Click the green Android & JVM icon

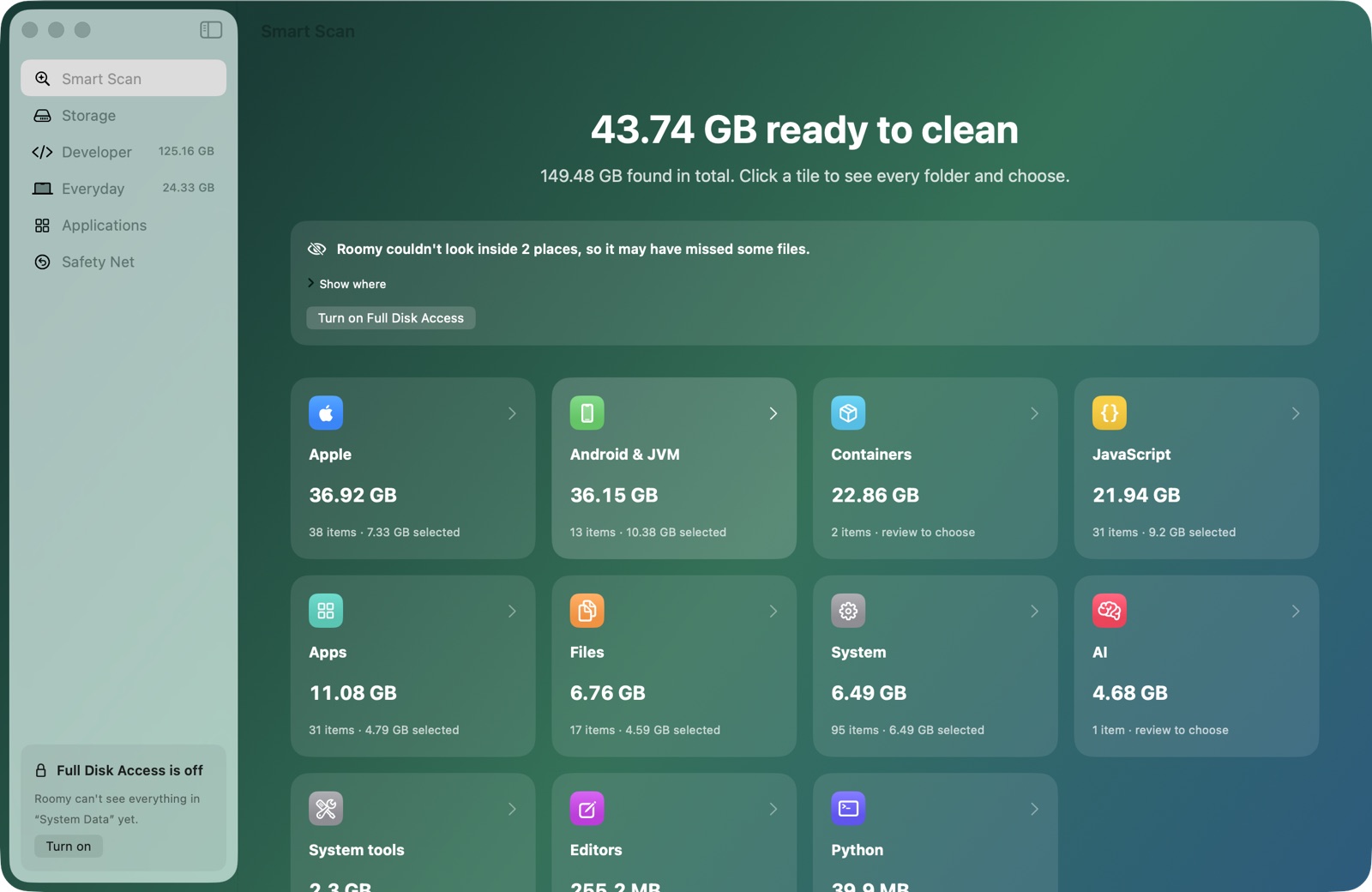click(587, 413)
